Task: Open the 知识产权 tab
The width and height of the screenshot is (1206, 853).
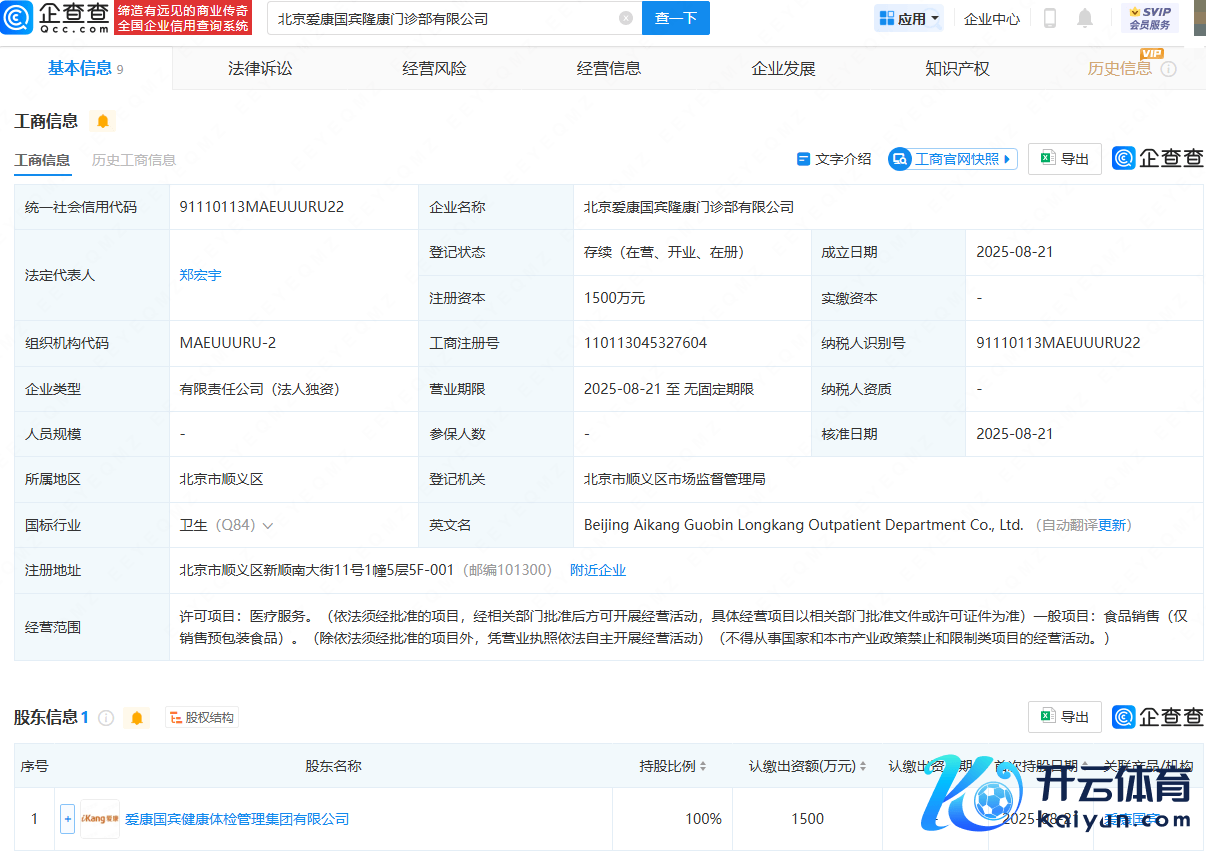Action: [957, 68]
